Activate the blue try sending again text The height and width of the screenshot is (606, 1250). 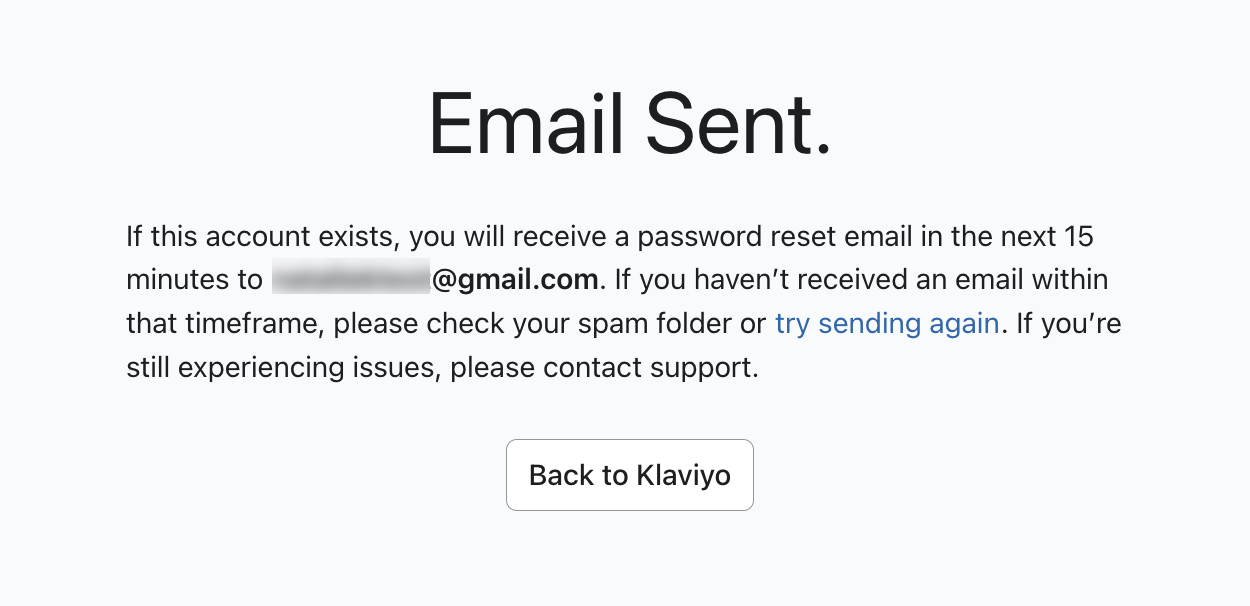pyautogui.click(x=886, y=323)
